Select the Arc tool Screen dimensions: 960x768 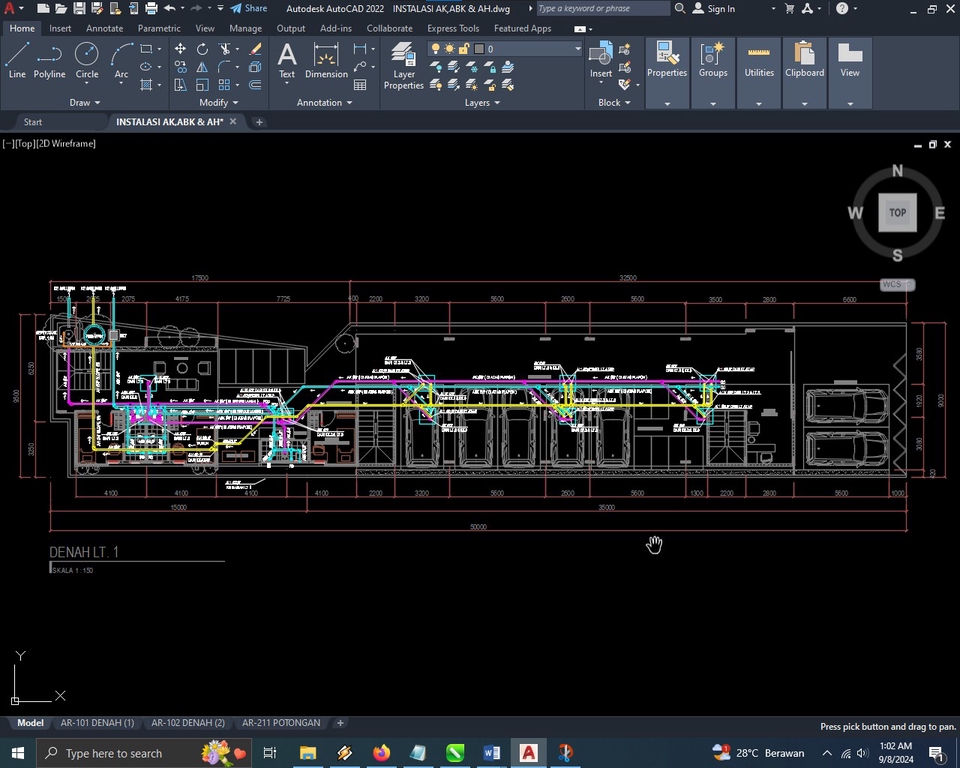tap(121, 60)
